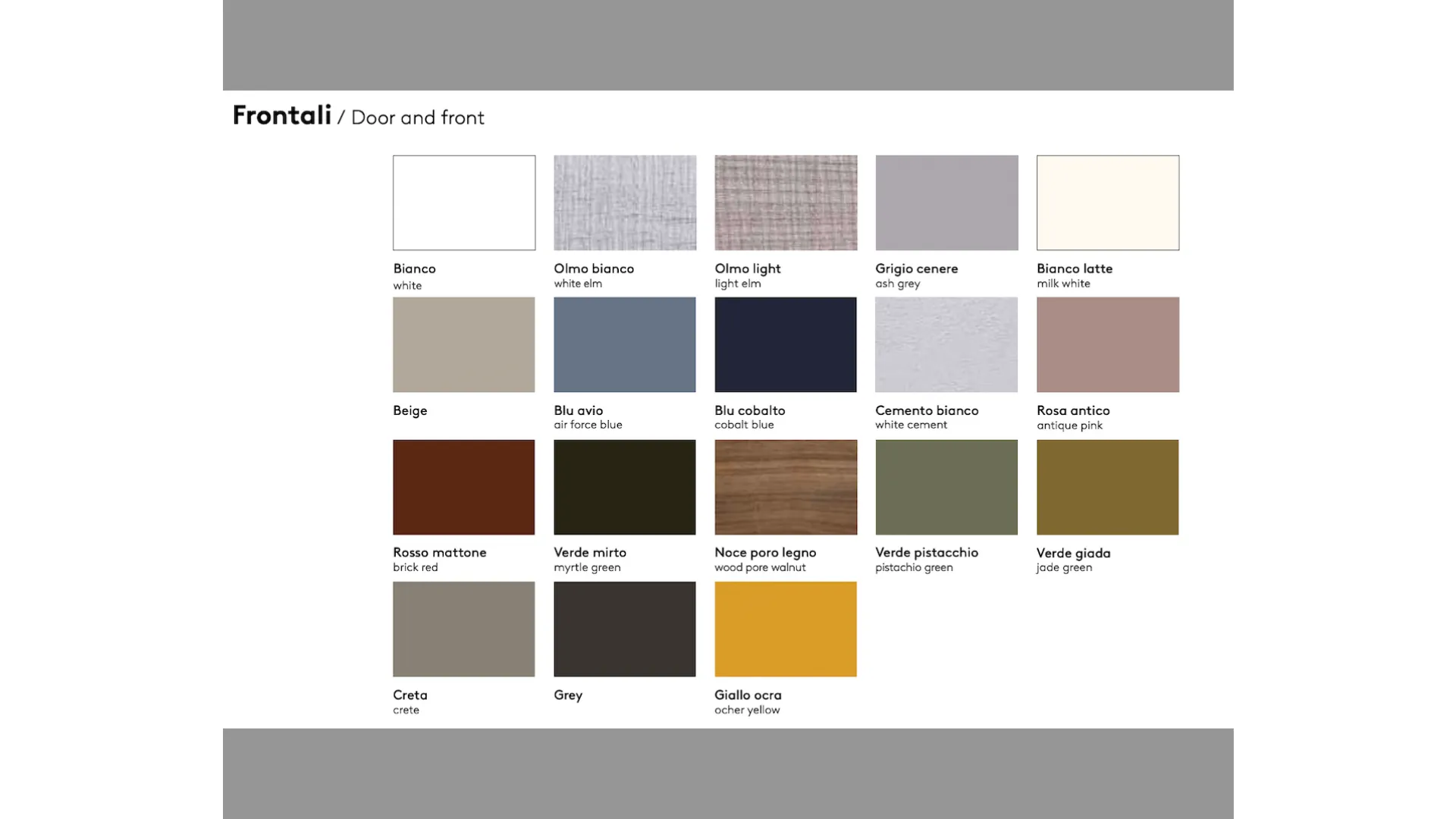Image resolution: width=1456 pixels, height=819 pixels.
Task: Click the Giallo ocra label text
Action: pos(748,695)
